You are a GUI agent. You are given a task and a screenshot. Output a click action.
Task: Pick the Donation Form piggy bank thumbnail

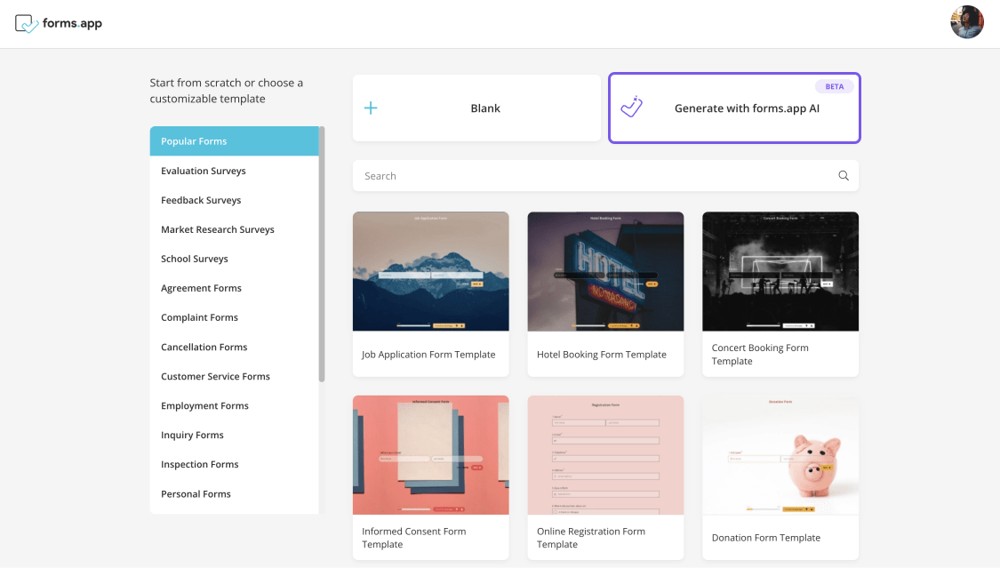[780, 455]
